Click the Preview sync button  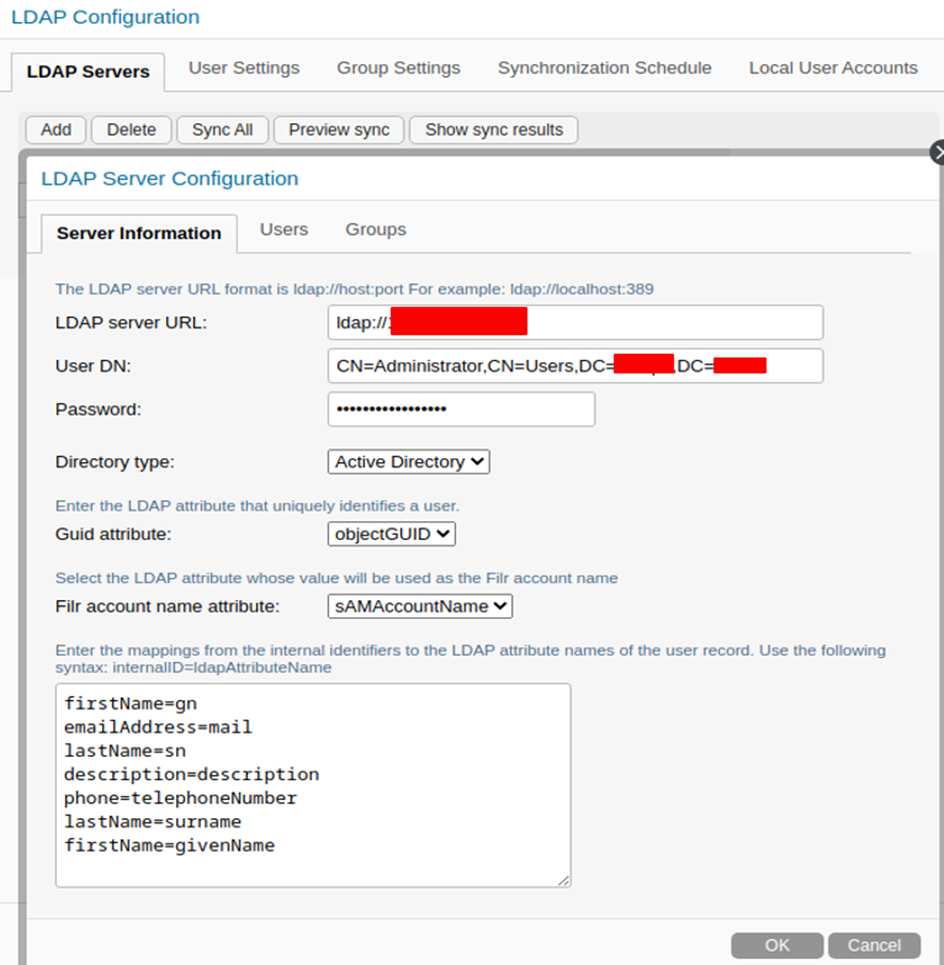pos(338,130)
